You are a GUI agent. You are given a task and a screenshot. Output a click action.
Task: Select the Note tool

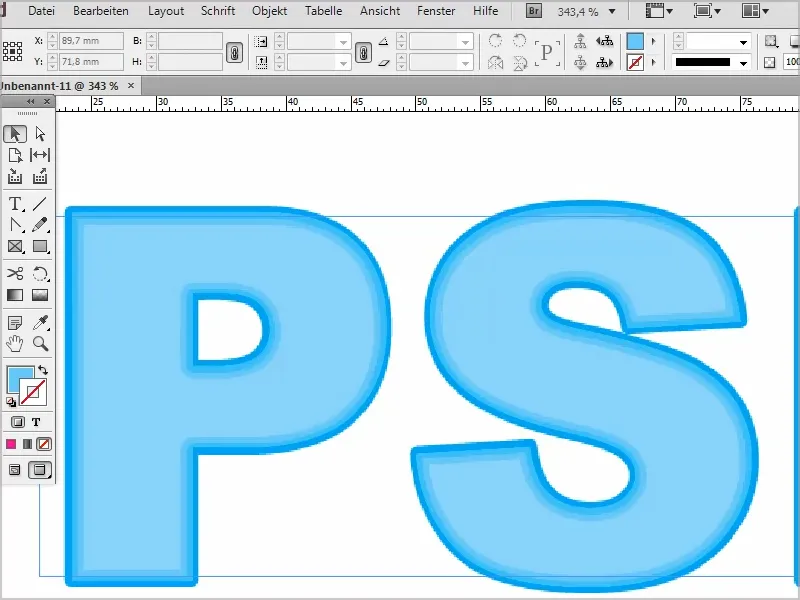click(x=15, y=322)
